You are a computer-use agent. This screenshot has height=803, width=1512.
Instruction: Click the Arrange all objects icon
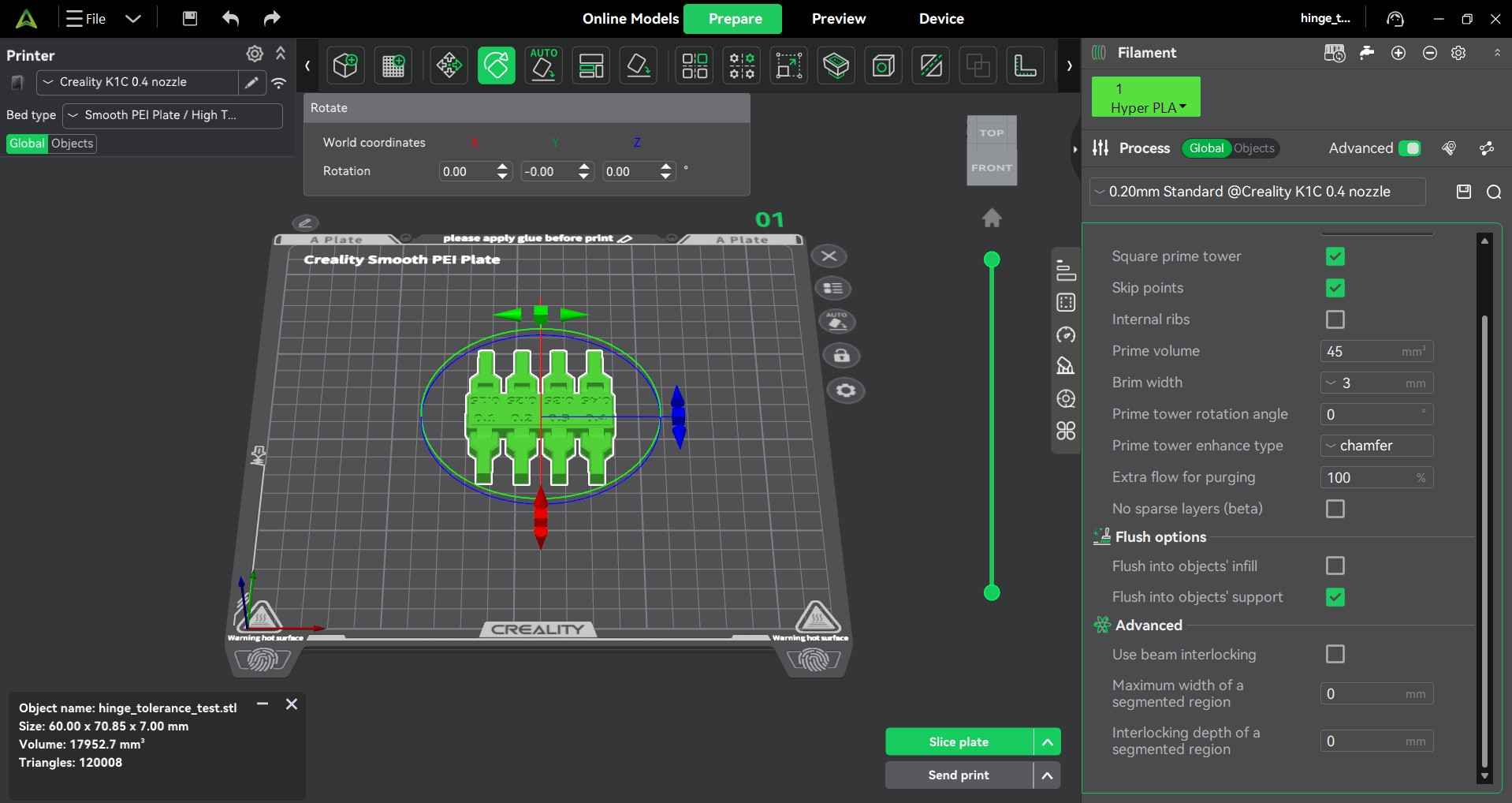point(590,65)
